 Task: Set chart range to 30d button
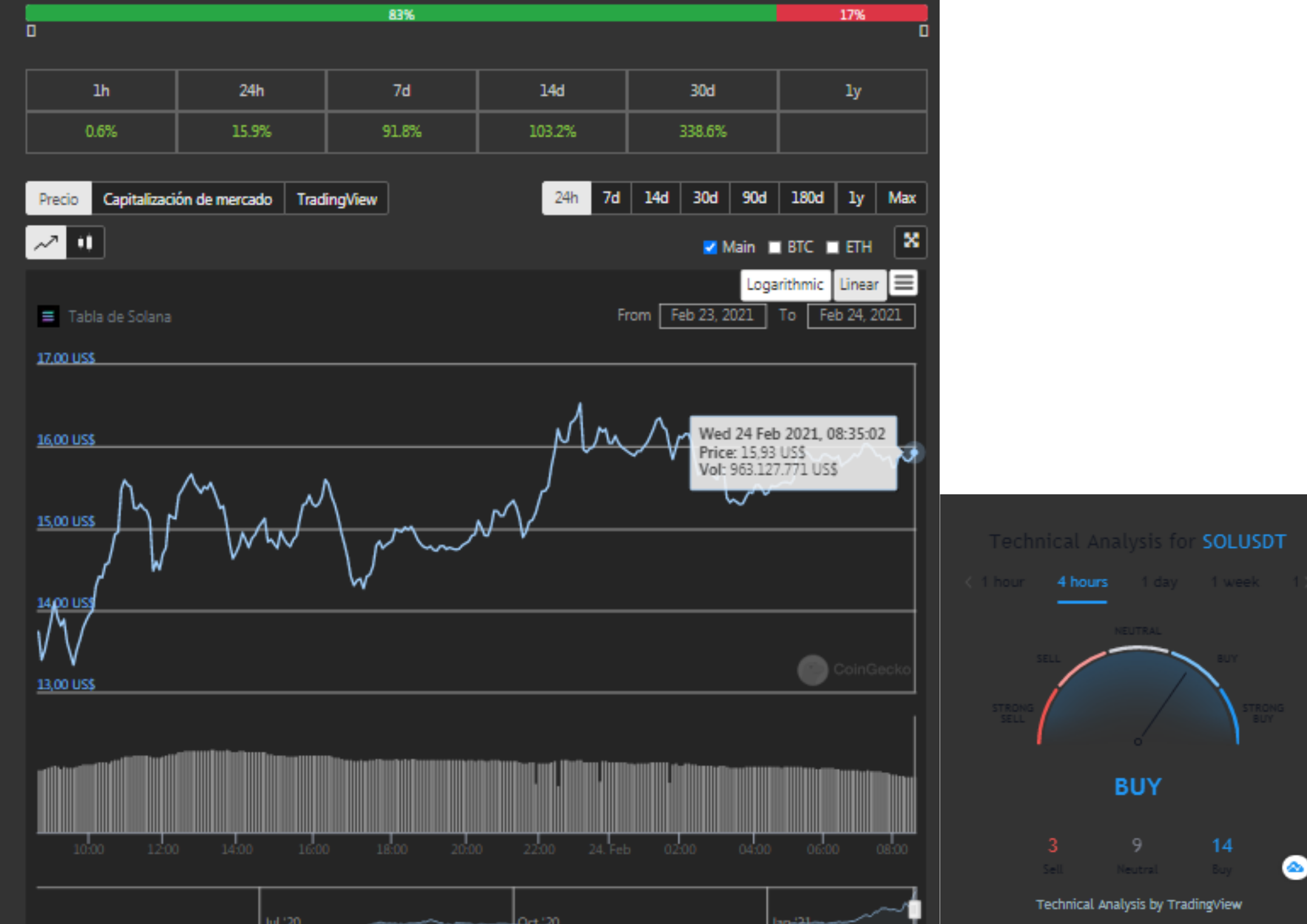pos(705,198)
